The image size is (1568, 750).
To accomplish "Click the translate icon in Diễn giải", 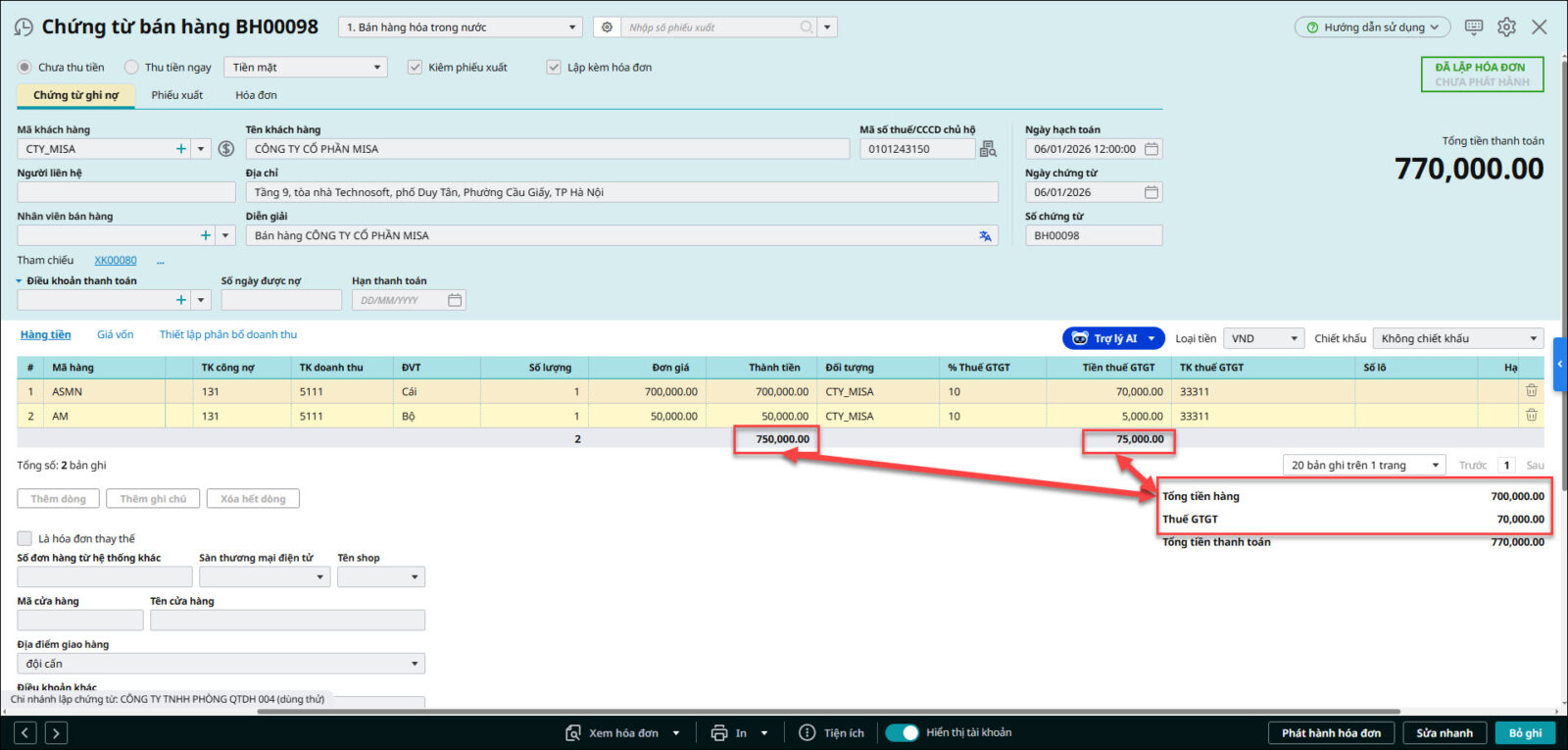I will click(985, 236).
